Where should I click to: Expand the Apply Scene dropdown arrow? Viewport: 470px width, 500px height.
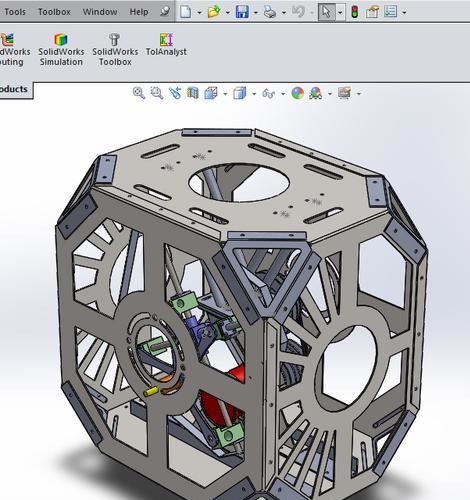coord(330,94)
